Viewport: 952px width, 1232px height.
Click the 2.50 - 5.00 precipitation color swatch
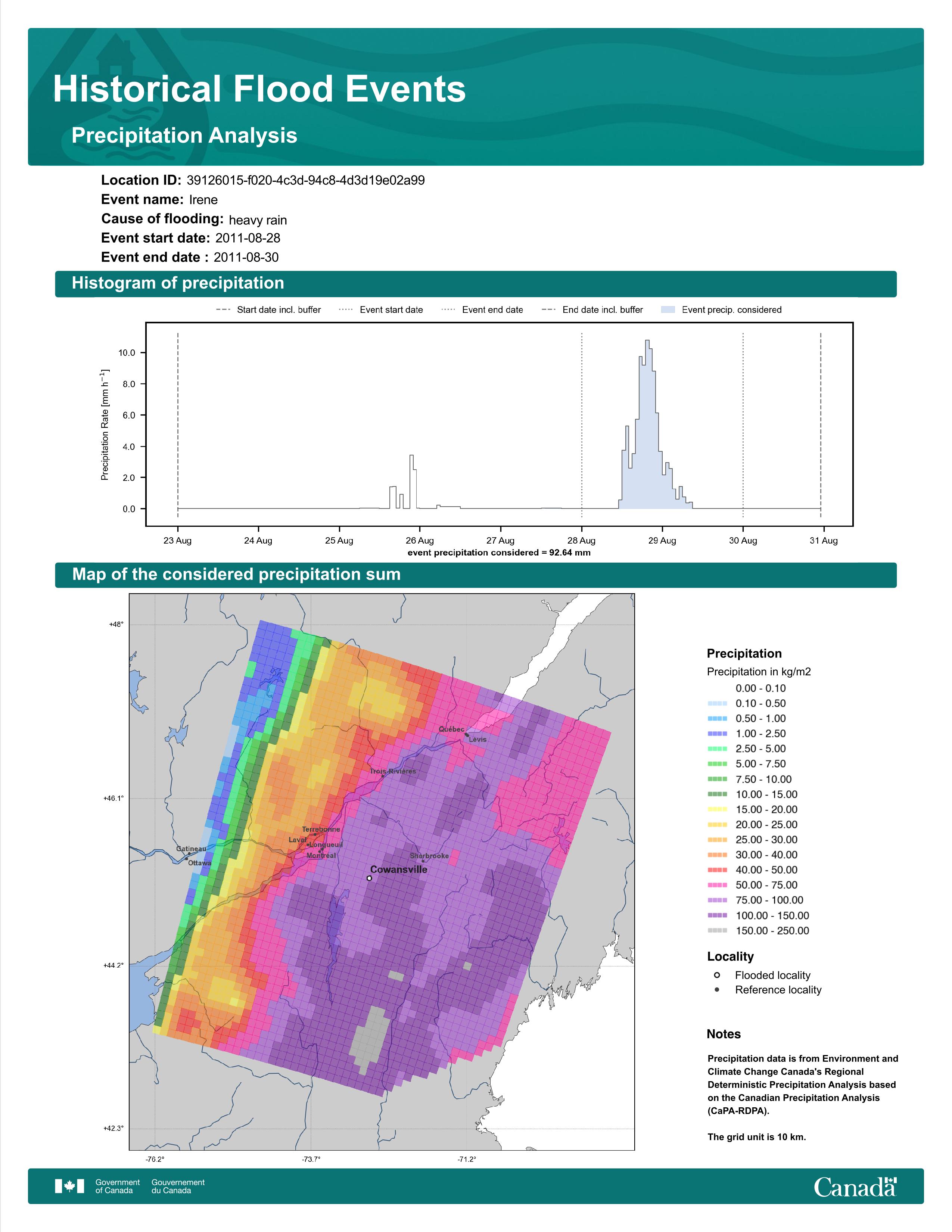click(718, 749)
